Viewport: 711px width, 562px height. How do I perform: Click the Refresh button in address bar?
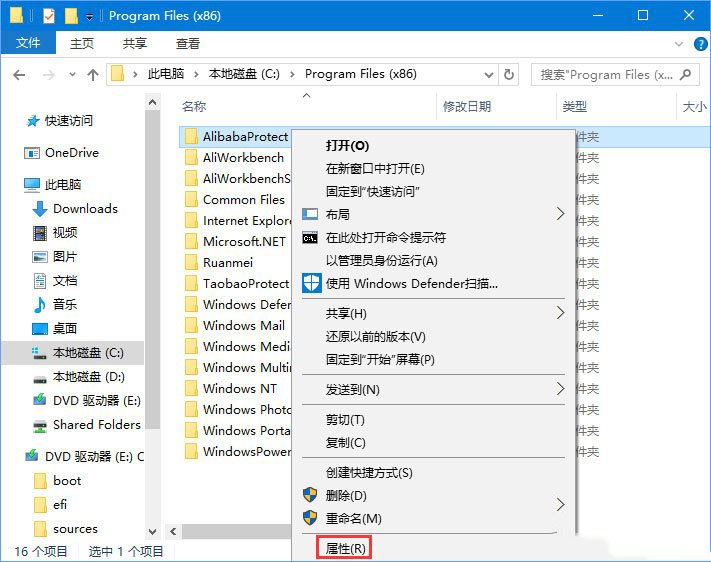coord(509,74)
